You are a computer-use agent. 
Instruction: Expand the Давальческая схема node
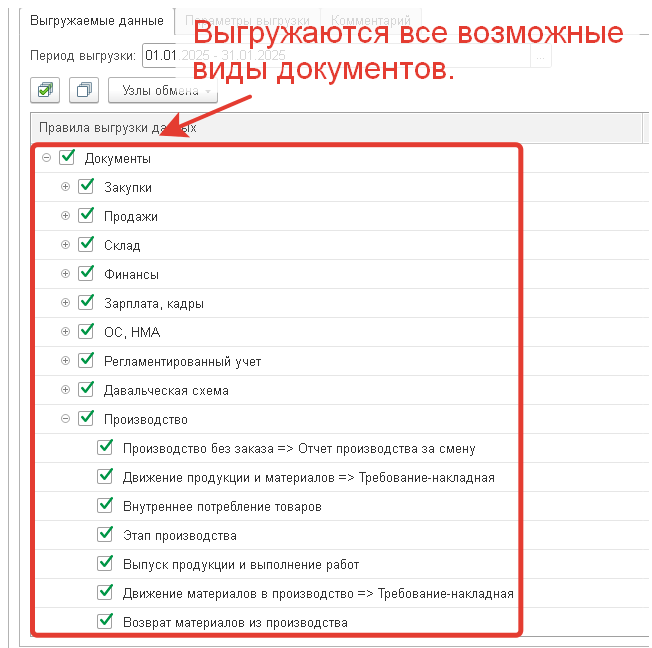tap(65, 390)
